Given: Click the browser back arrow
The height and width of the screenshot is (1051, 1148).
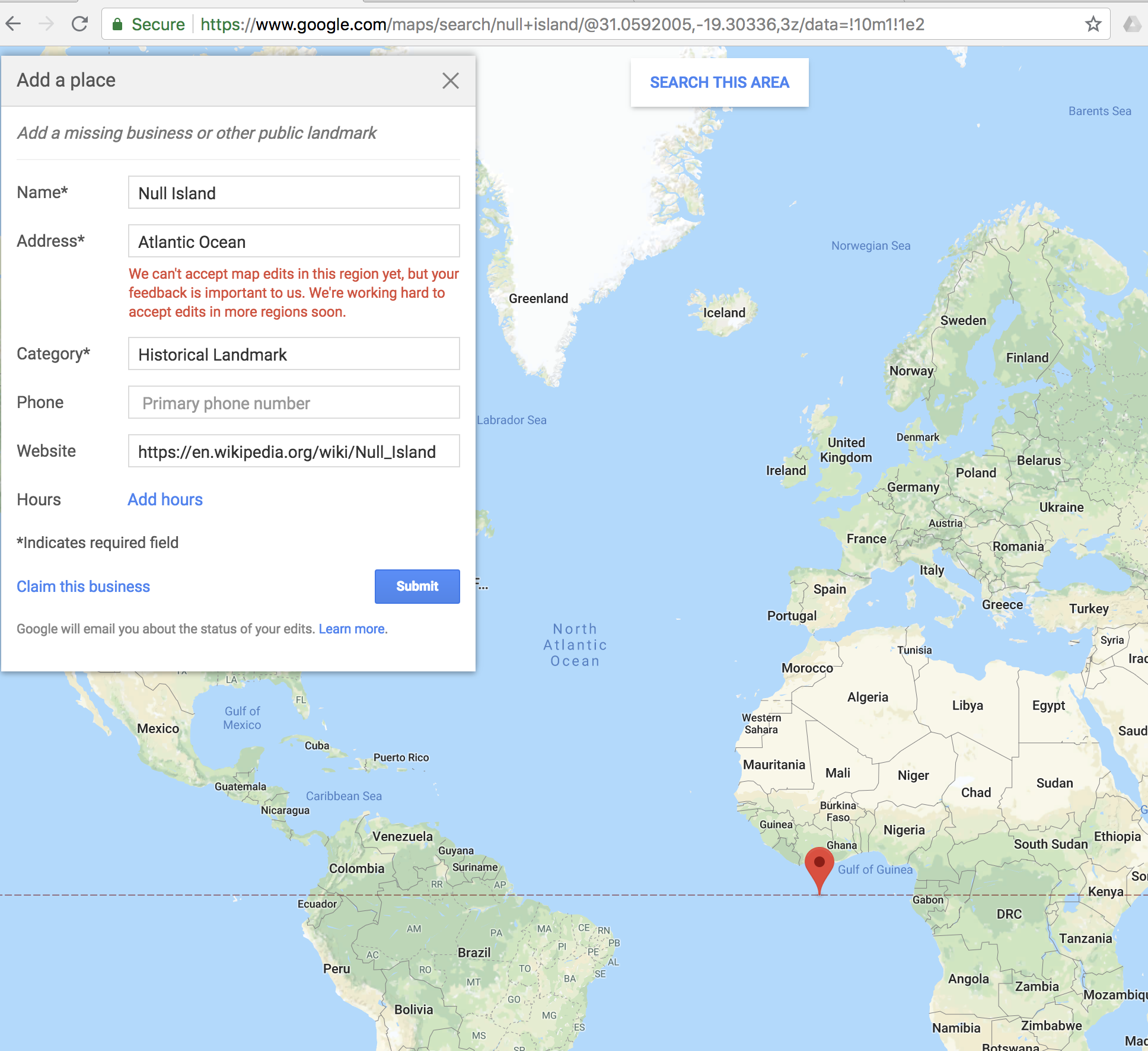Looking at the screenshot, I should [x=13, y=24].
